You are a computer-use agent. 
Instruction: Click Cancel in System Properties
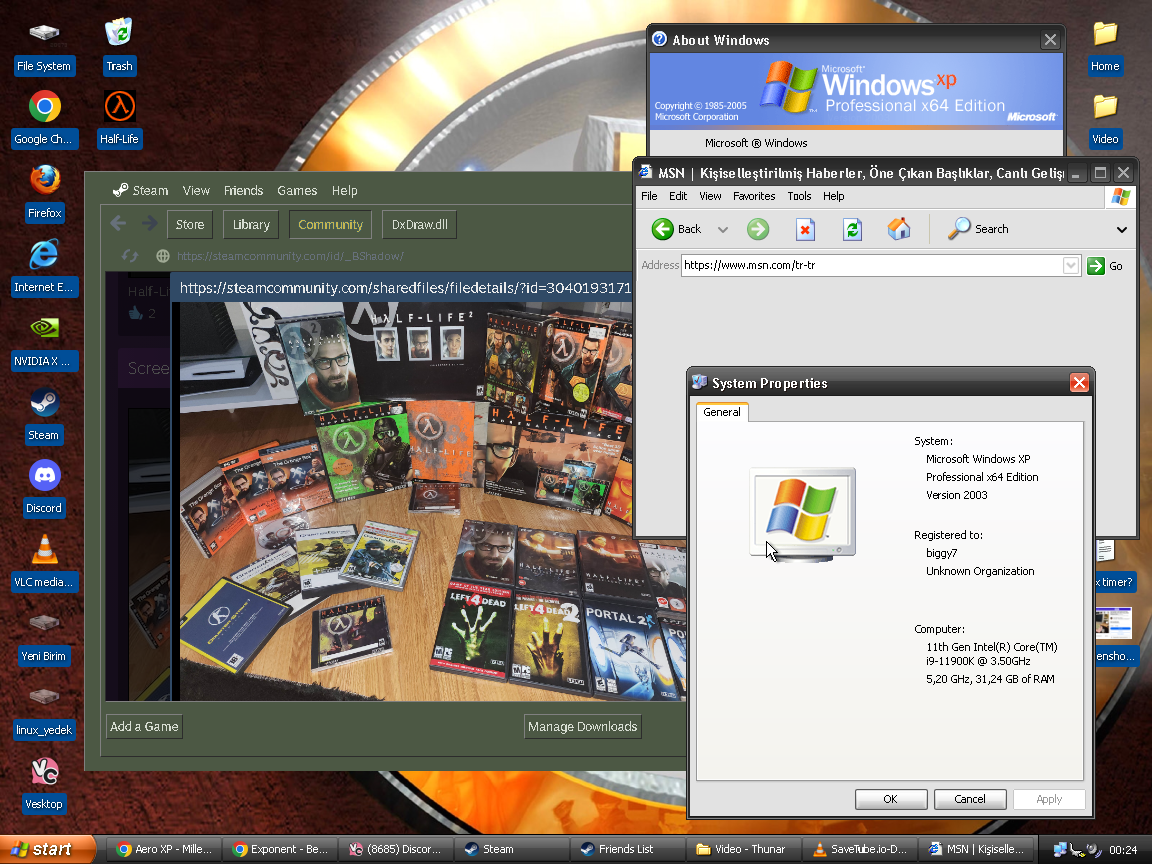click(x=970, y=799)
